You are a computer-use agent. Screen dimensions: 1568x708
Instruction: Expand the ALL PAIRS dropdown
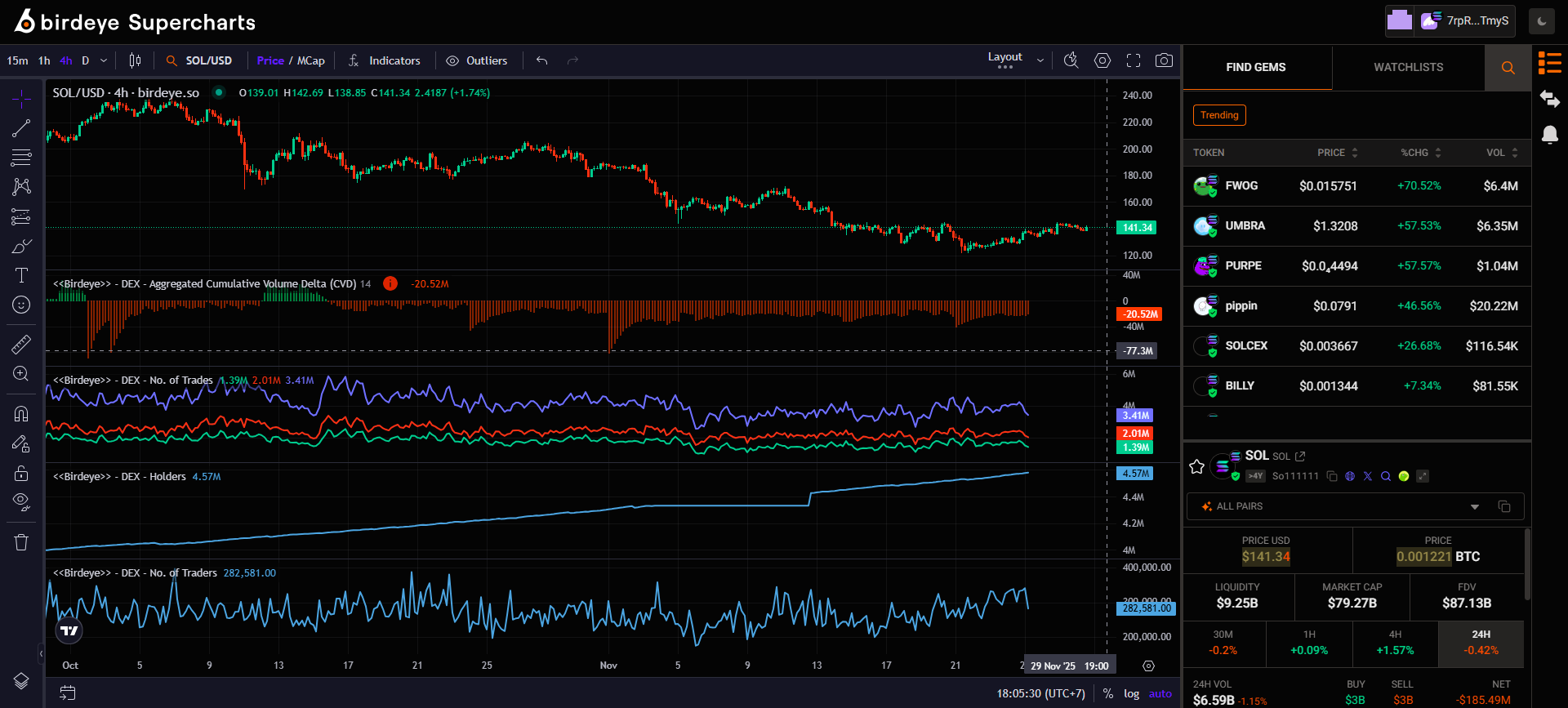click(1474, 507)
